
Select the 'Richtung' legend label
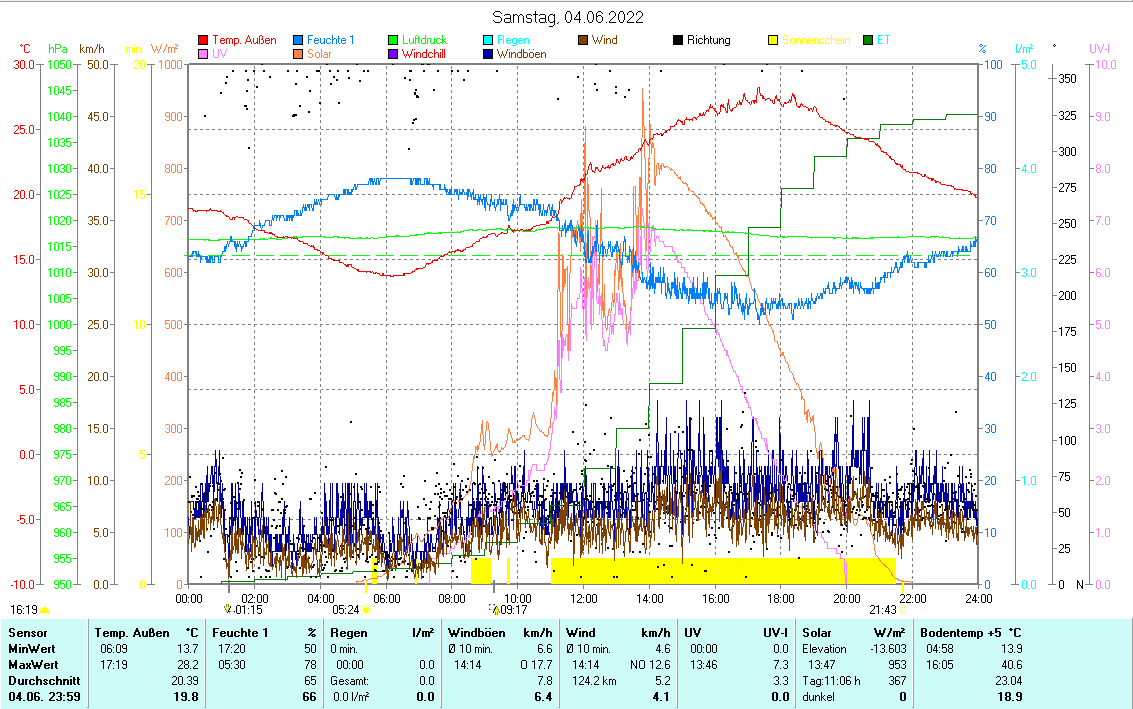(708, 40)
